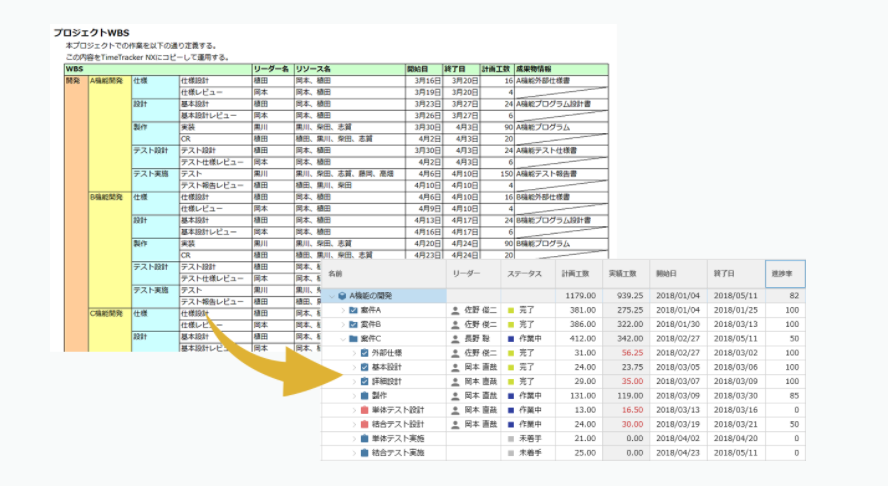Image resolution: width=888 pixels, height=486 pixels.
Task: Click the leader person icon in 製作 row
Action: coord(455,395)
